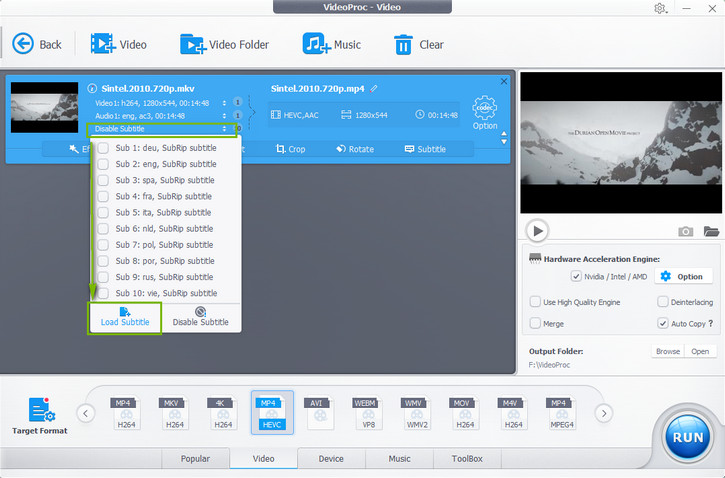This screenshot has width=725, height=478.
Task: Open codec Option gear for Sintel video
Action: 485,113
